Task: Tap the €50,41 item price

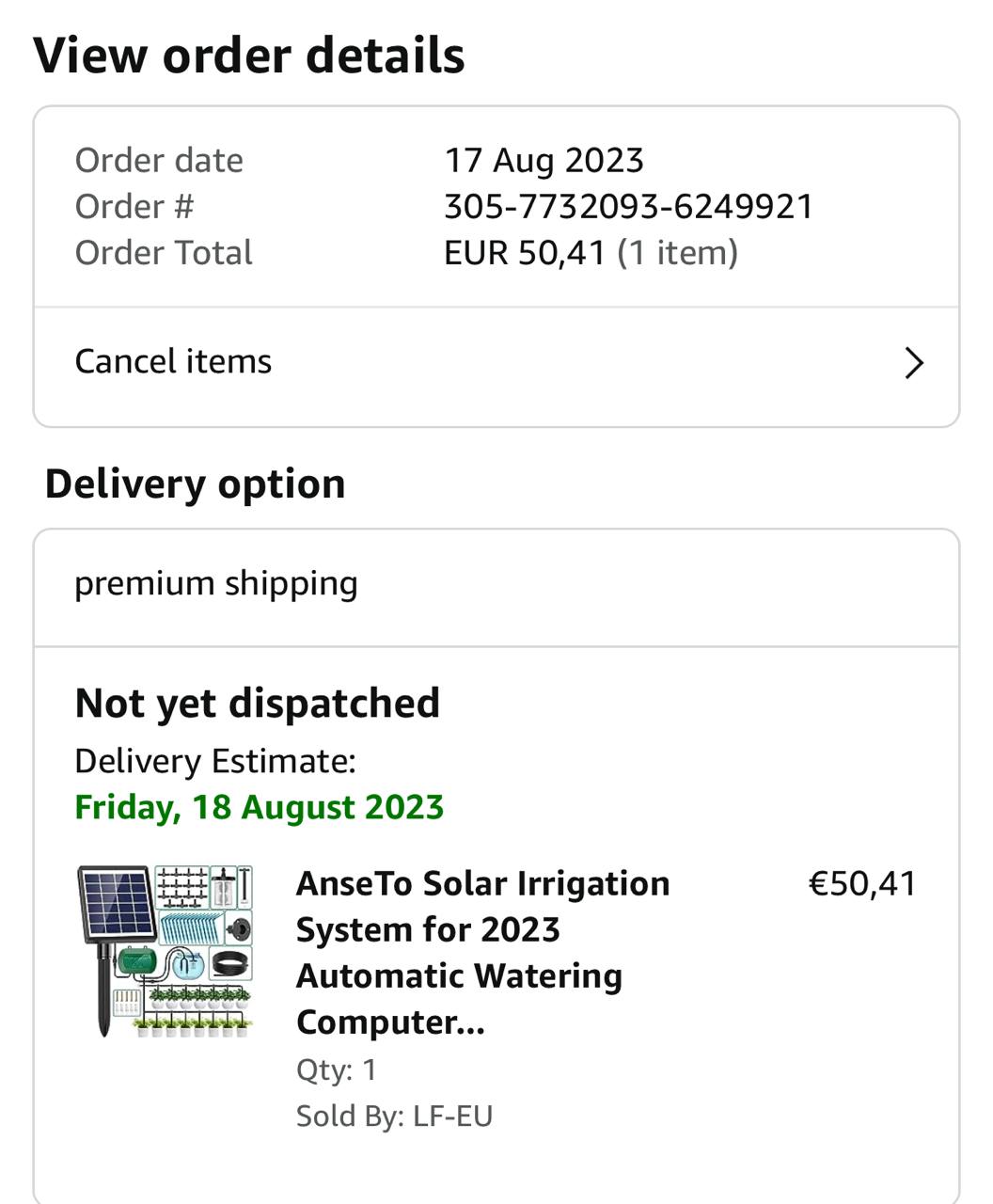Action: [862, 884]
